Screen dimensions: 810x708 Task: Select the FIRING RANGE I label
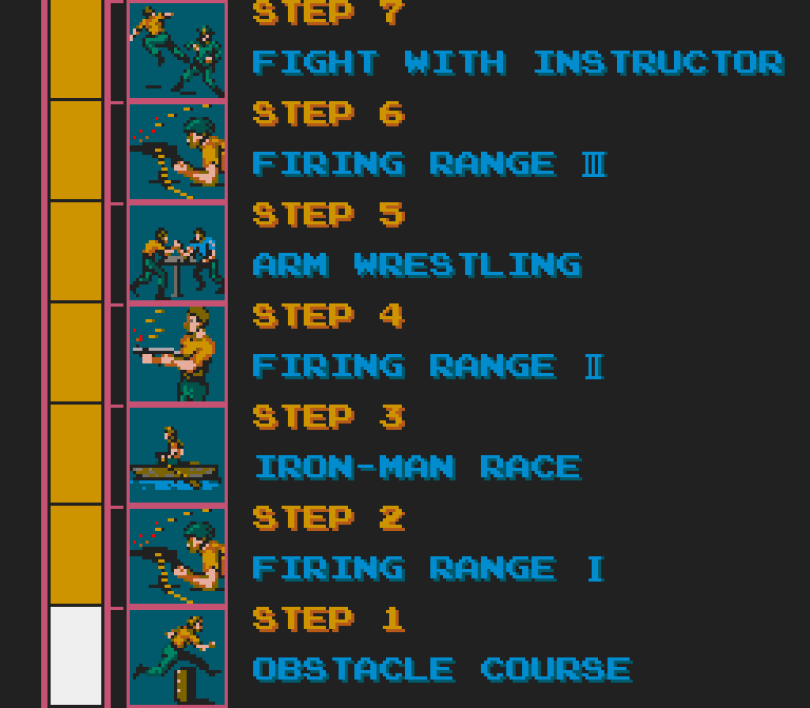(429, 568)
